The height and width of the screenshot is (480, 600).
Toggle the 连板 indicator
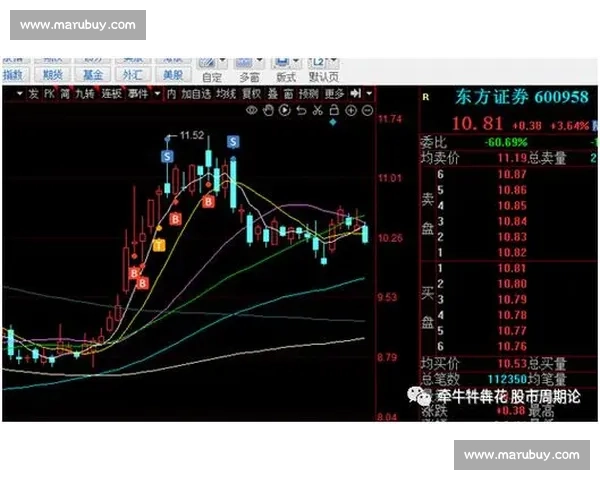coord(111,93)
